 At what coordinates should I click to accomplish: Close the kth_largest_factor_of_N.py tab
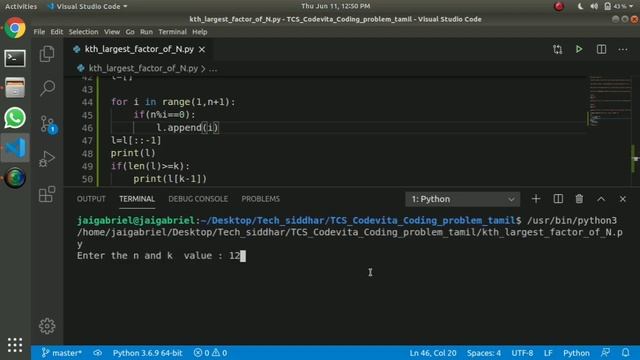pos(202,49)
